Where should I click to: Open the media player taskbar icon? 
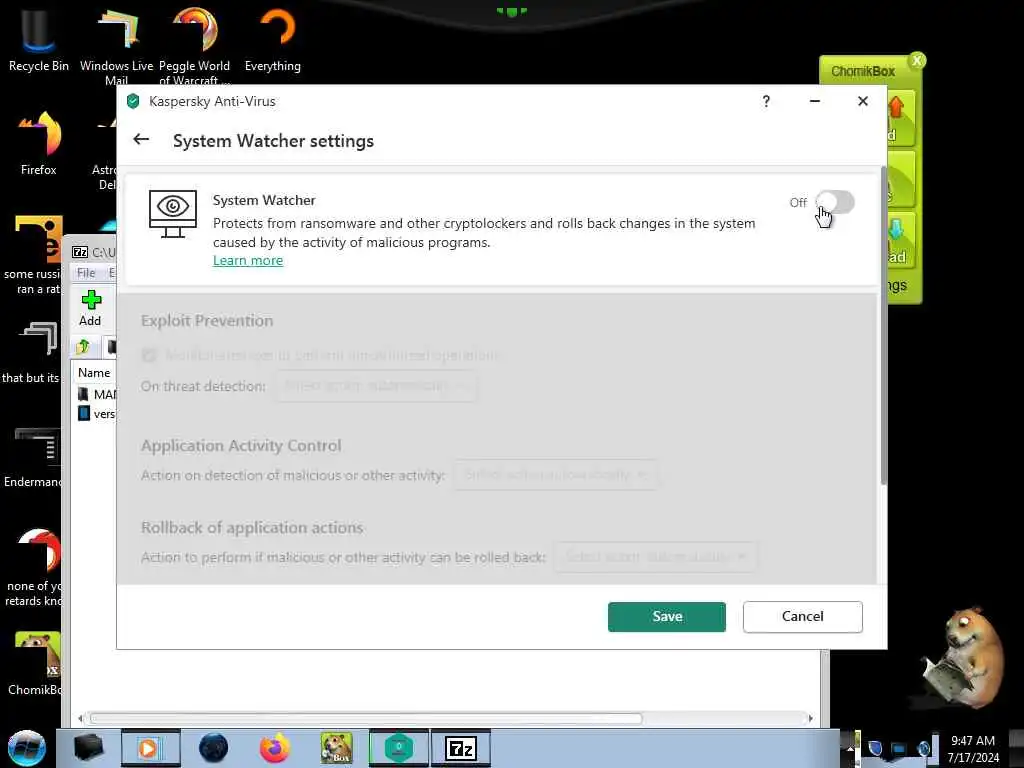pyautogui.click(x=150, y=748)
